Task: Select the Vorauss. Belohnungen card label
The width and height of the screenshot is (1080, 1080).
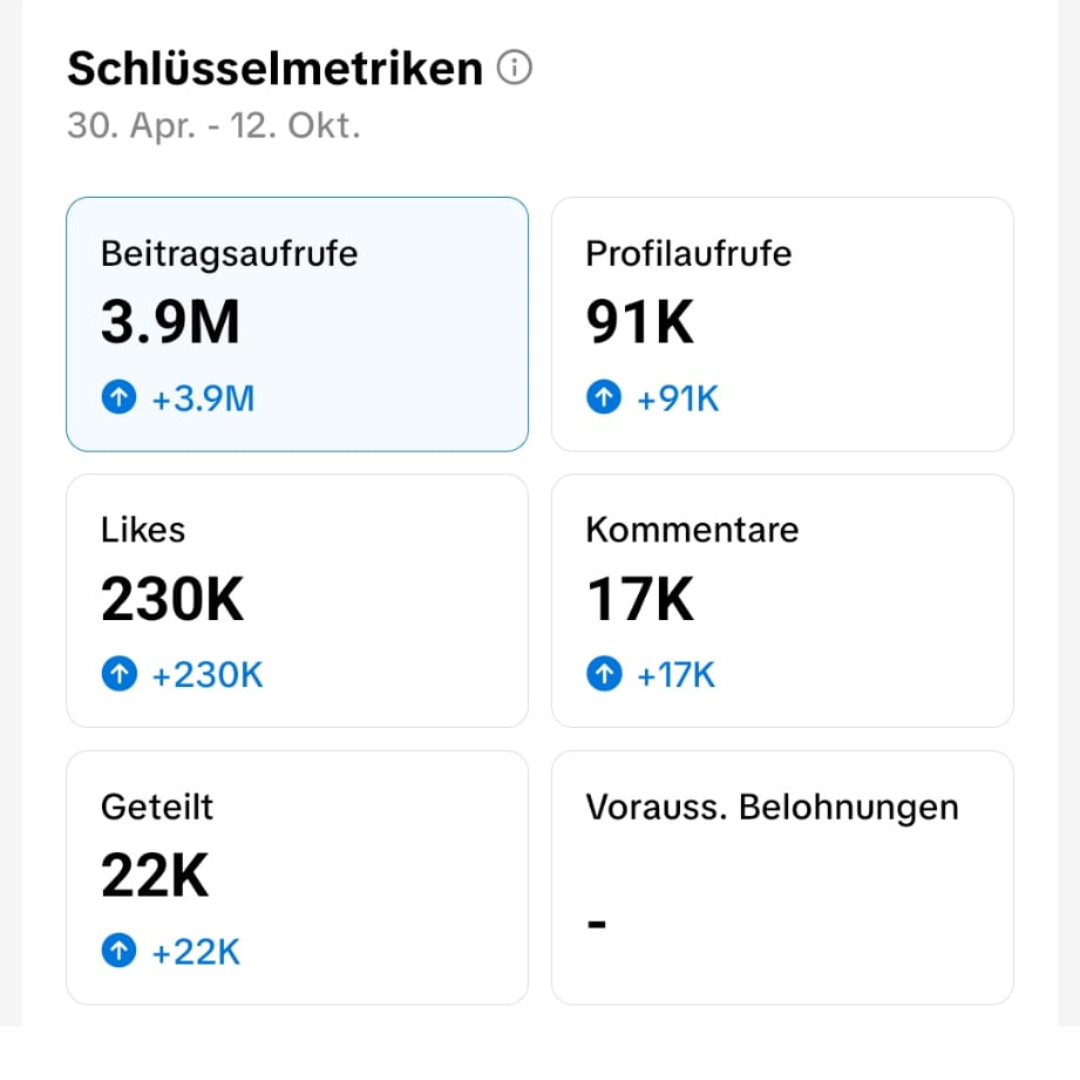Action: point(772,807)
